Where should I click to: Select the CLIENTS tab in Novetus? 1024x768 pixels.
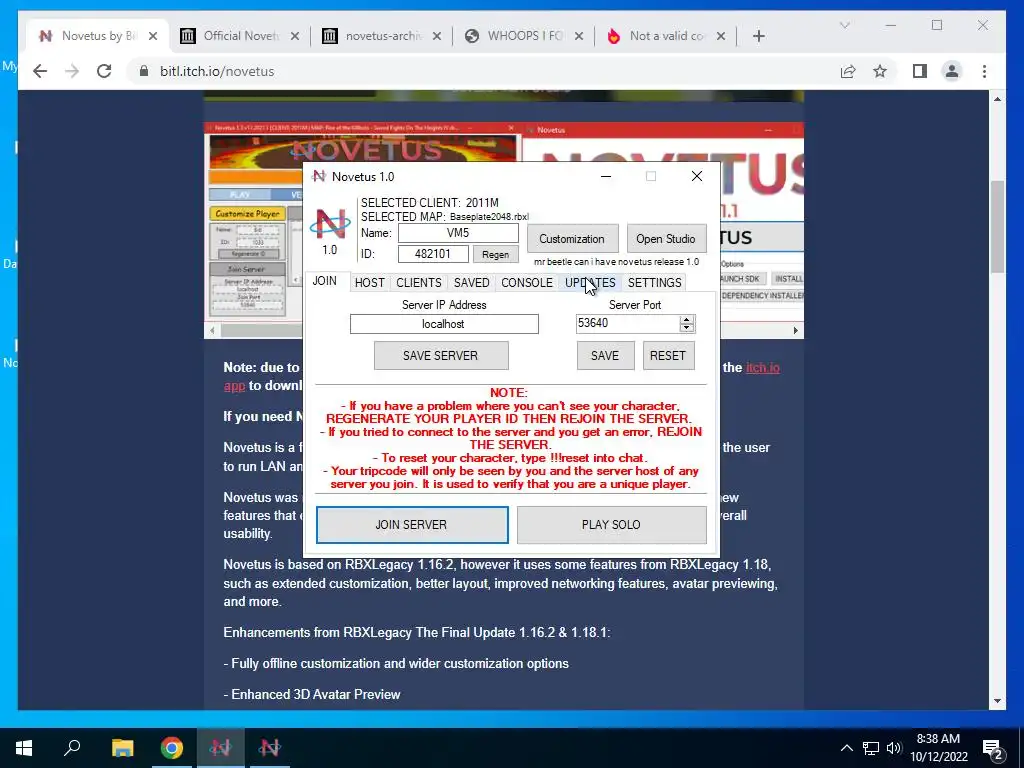[x=419, y=283]
